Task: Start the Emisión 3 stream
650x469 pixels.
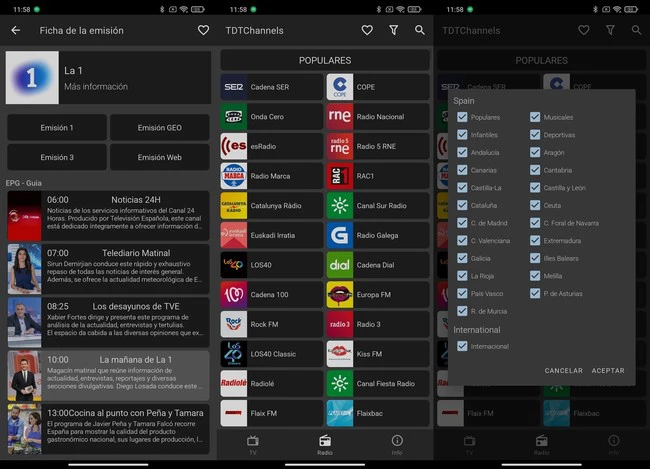Action: (57, 157)
